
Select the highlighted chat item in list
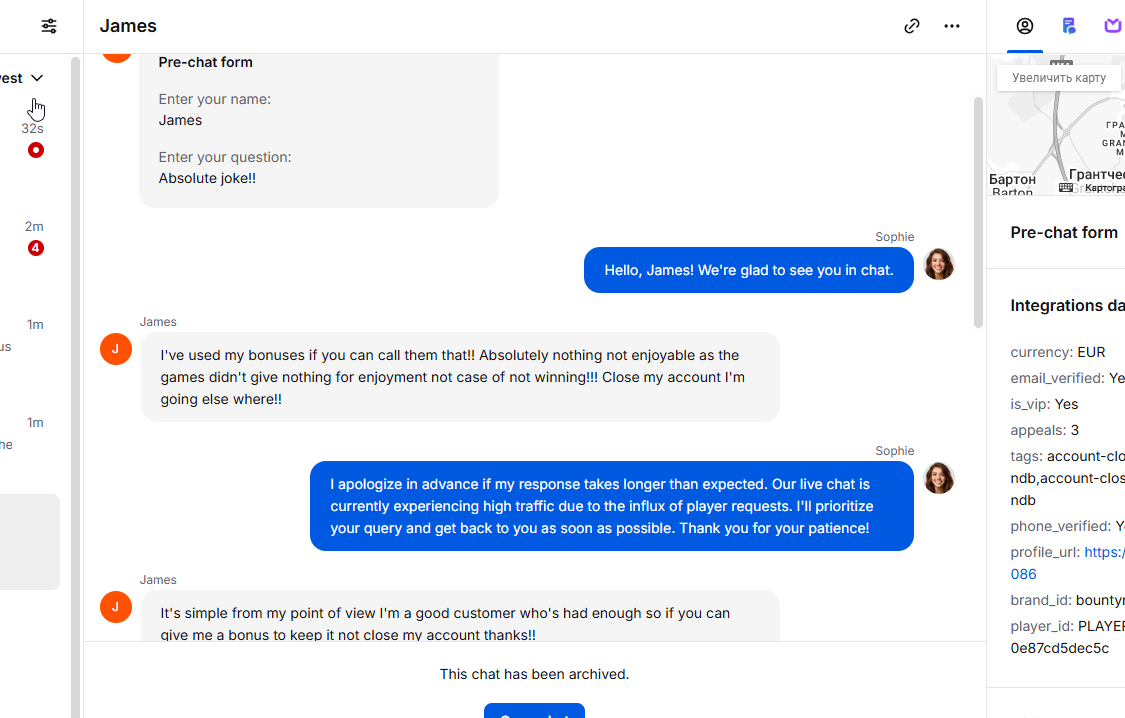pyautogui.click(x=30, y=541)
